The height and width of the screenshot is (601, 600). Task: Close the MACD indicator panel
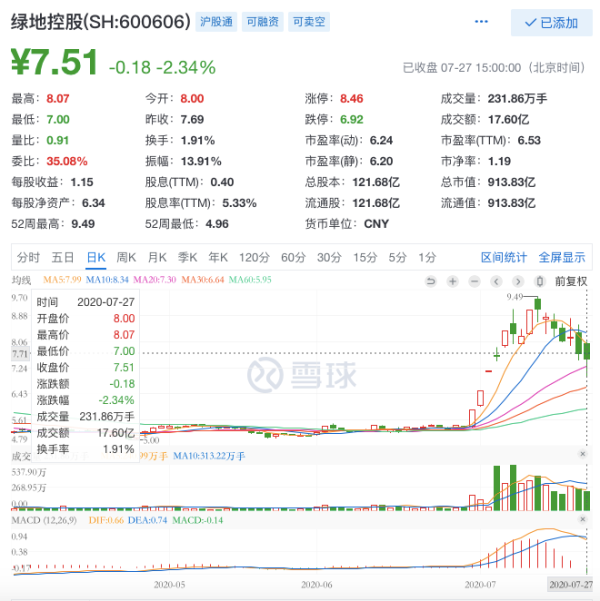583,519
